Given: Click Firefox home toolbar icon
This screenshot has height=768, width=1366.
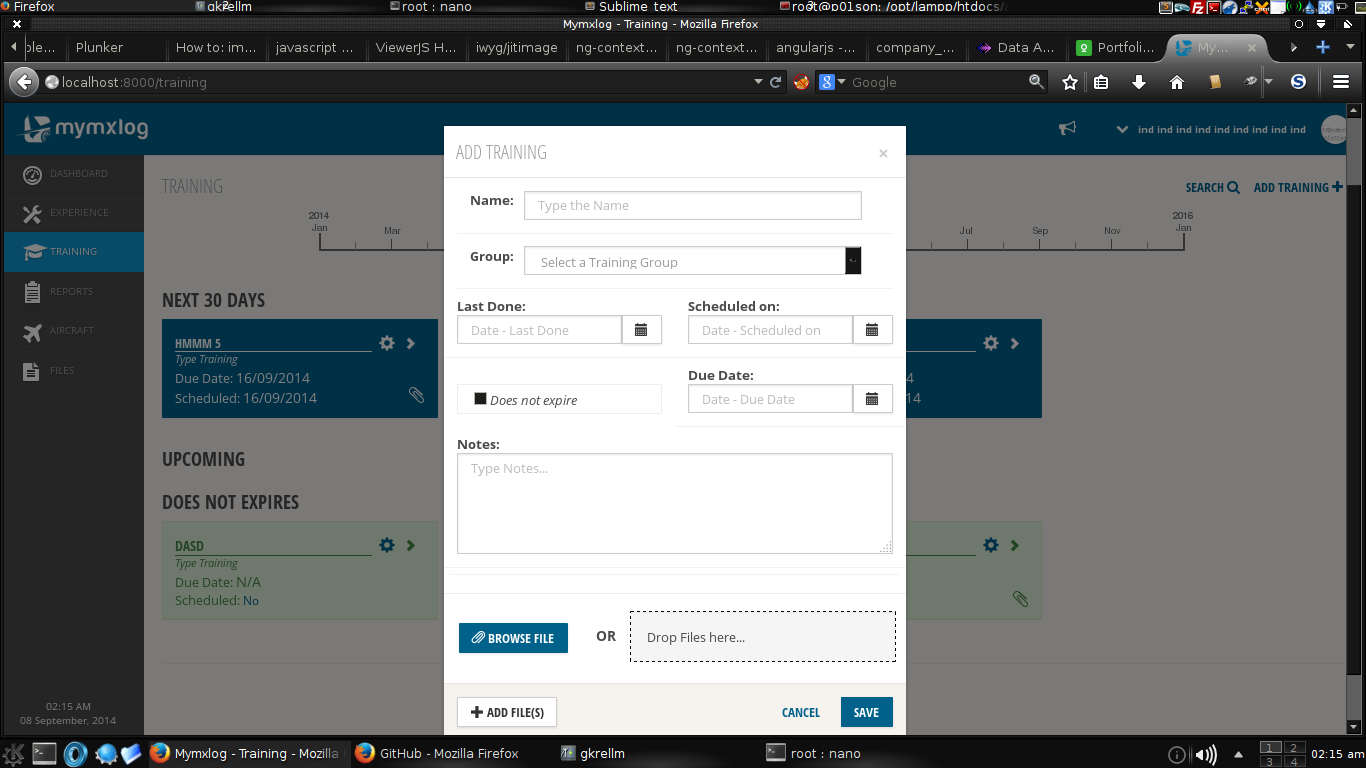Looking at the screenshot, I should pos(1177,82).
